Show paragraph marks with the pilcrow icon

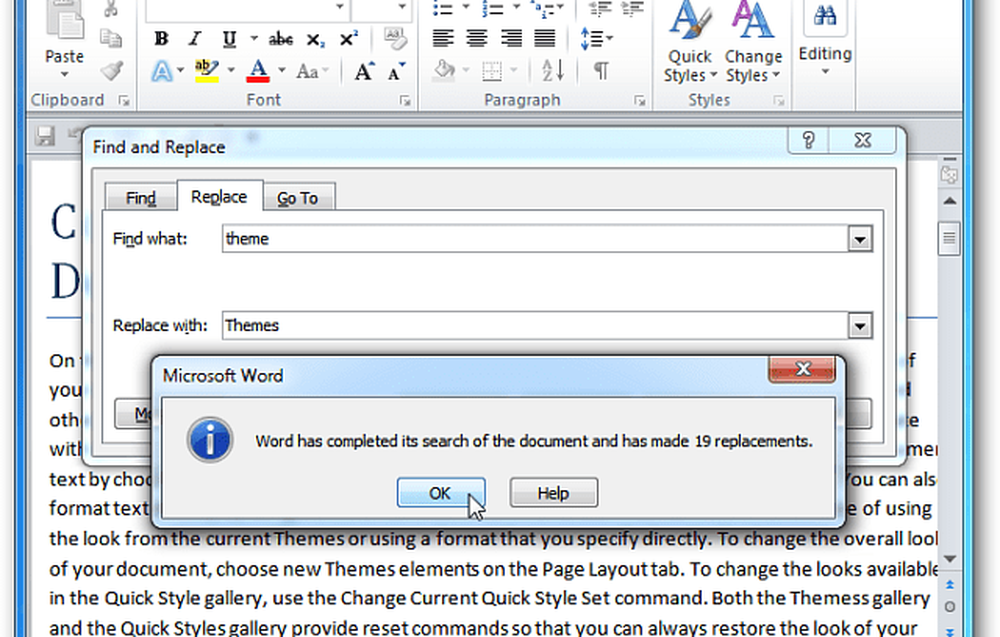600,71
